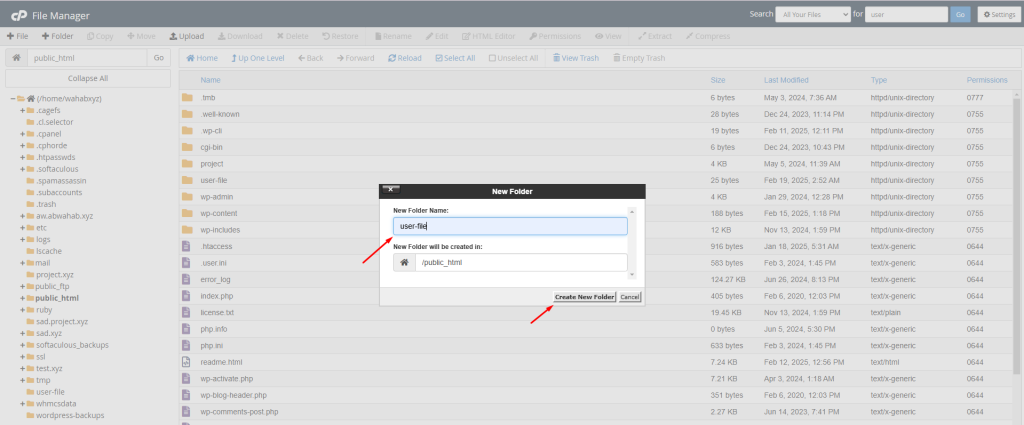Open the Settings gear button
This screenshot has width=1024, height=425.
[997, 15]
